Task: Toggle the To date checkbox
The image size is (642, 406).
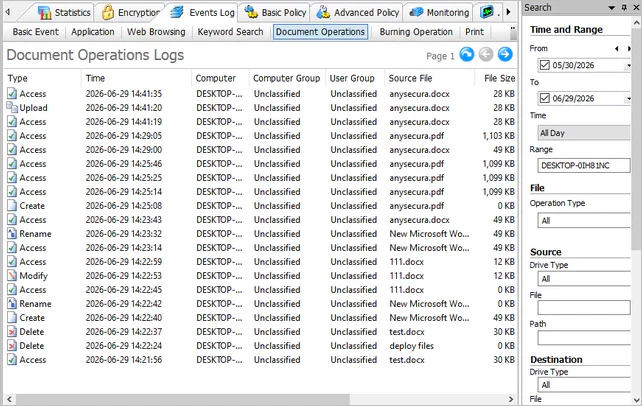Action: tap(544, 98)
